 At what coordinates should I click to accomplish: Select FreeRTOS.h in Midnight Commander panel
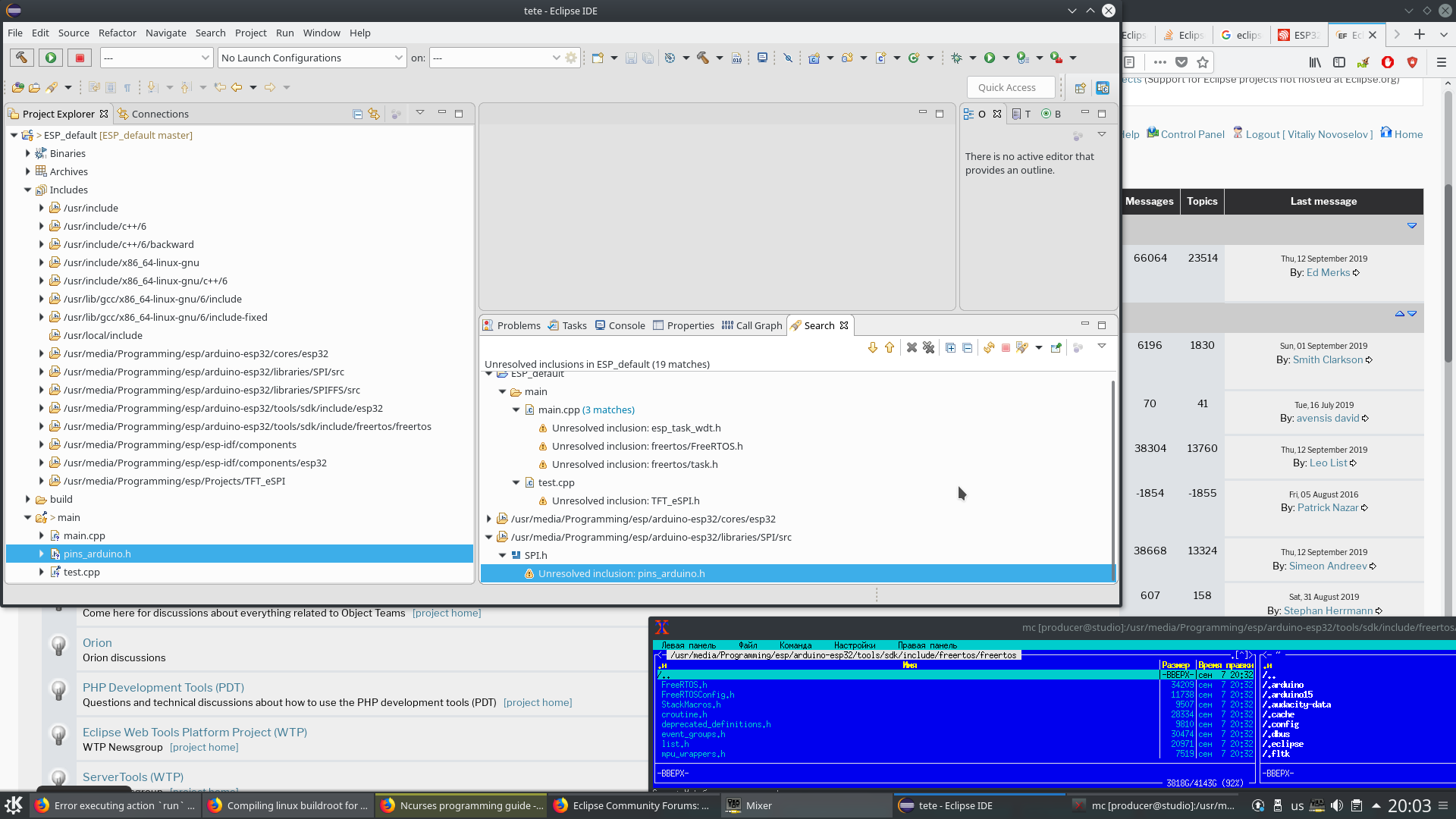pos(683,685)
